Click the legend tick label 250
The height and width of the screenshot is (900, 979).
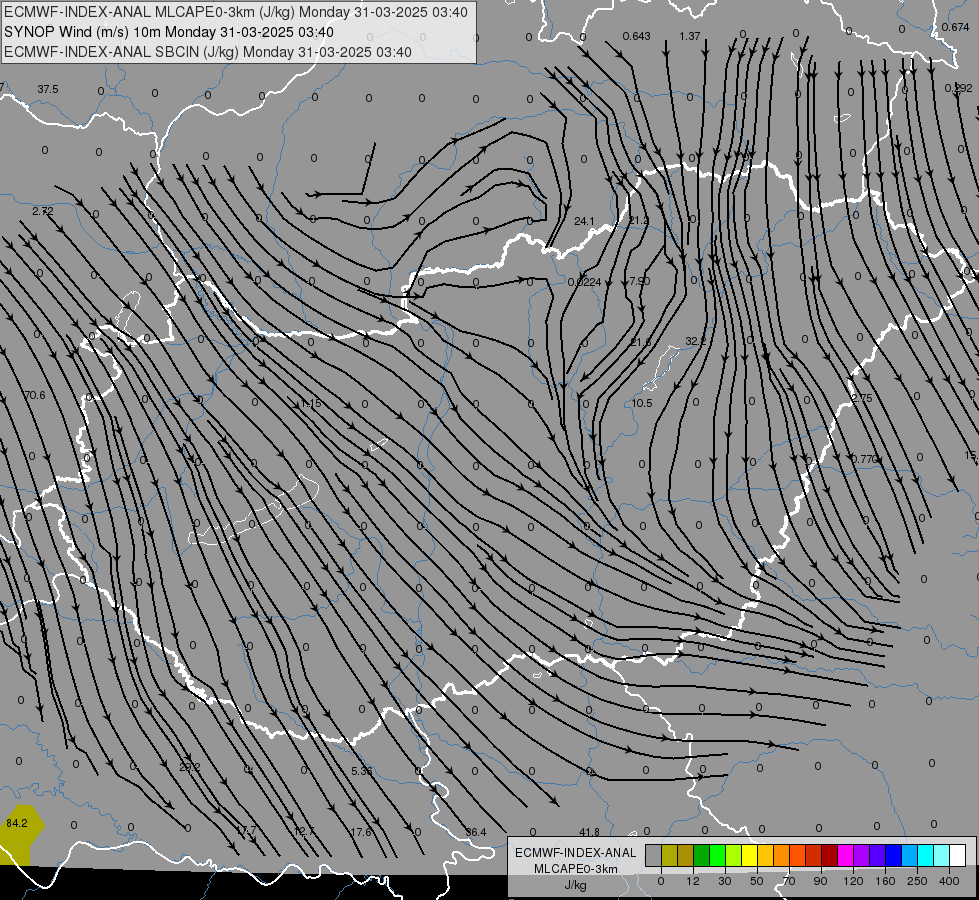[917, 881]
